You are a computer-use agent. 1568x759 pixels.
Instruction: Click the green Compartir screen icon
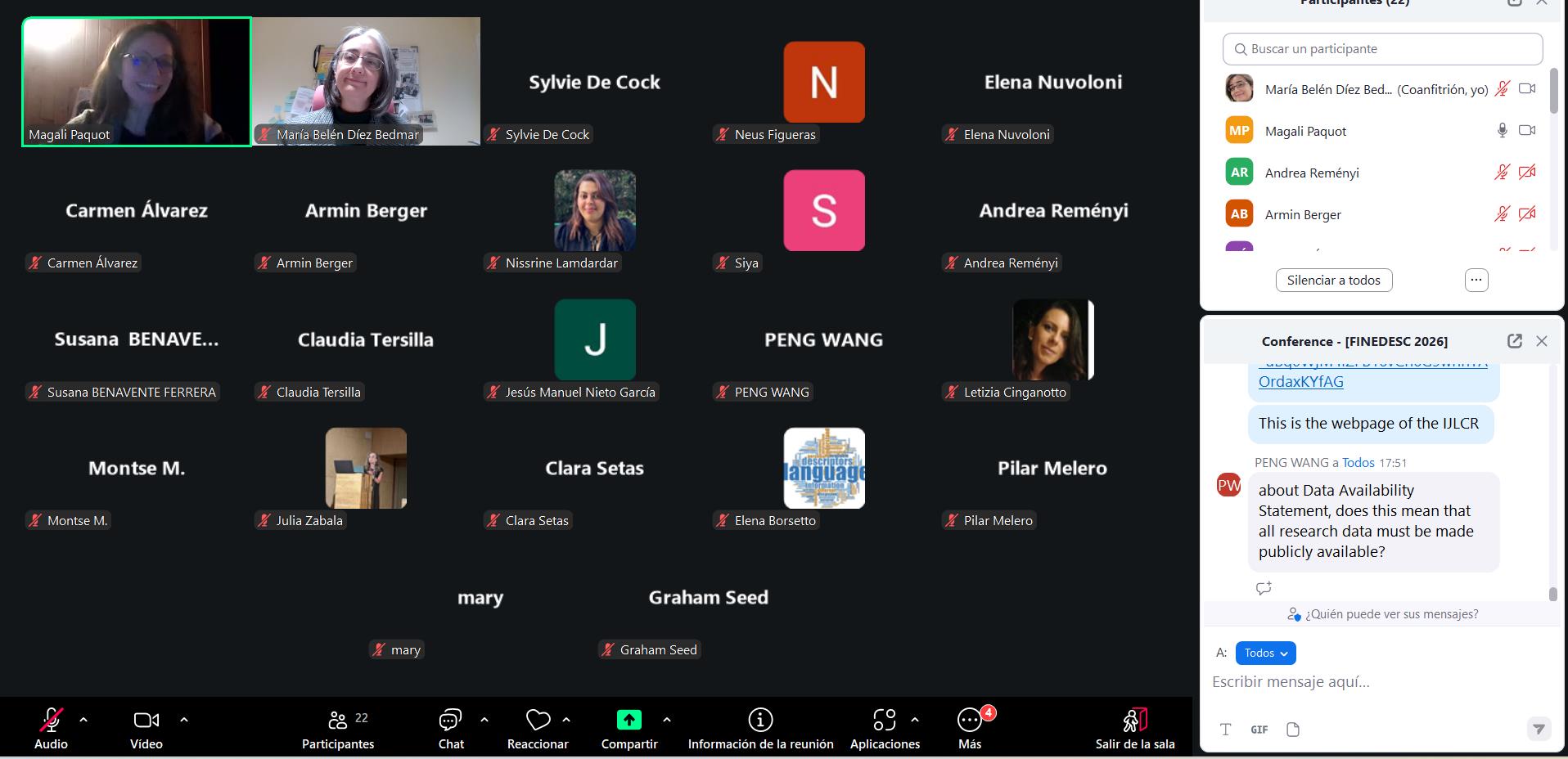coord(629,721)
